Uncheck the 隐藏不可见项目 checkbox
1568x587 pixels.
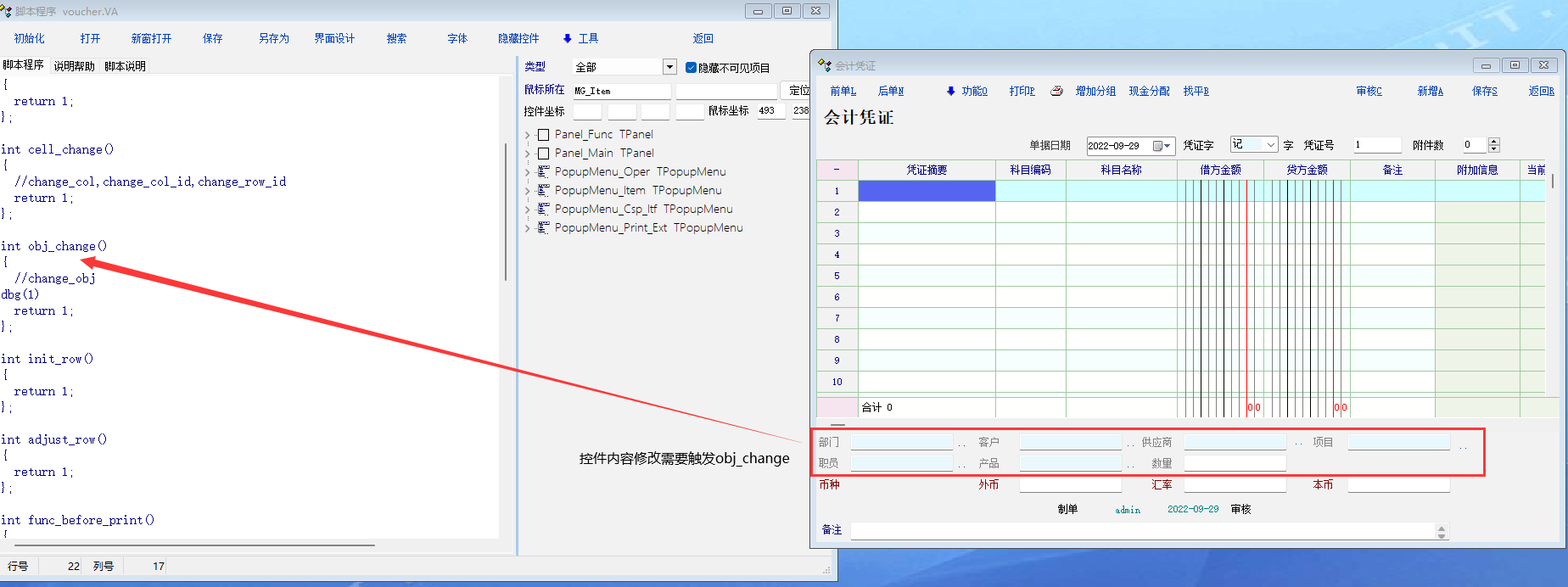tap(691, 68)
